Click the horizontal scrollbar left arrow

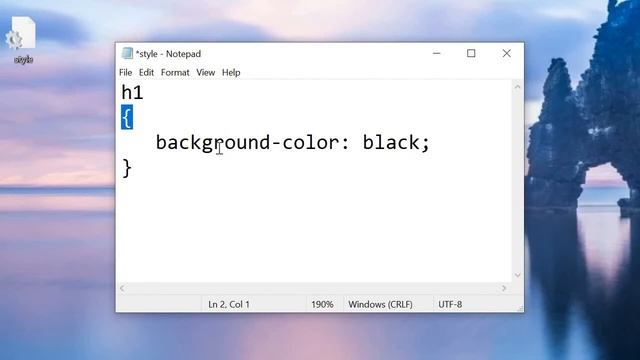tap(122, 288)
